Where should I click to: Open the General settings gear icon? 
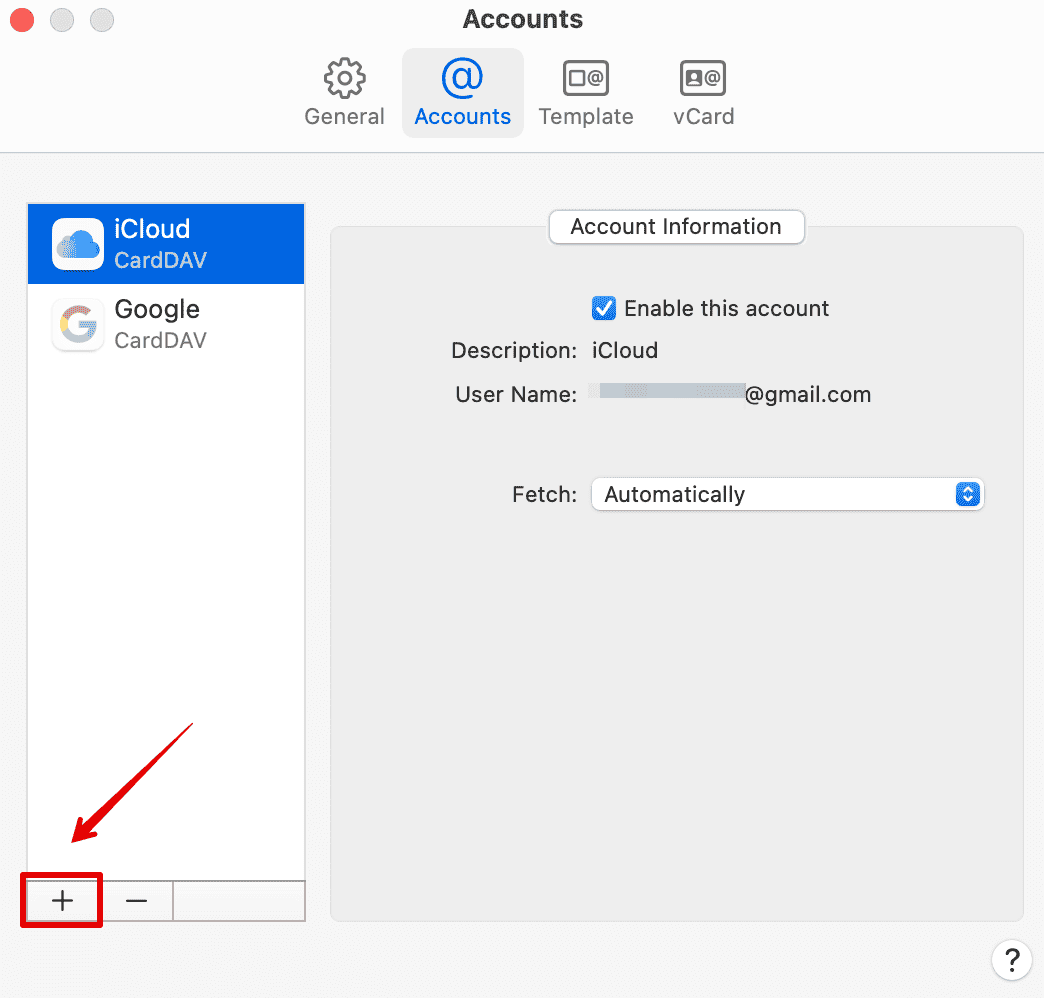point(344,78)
